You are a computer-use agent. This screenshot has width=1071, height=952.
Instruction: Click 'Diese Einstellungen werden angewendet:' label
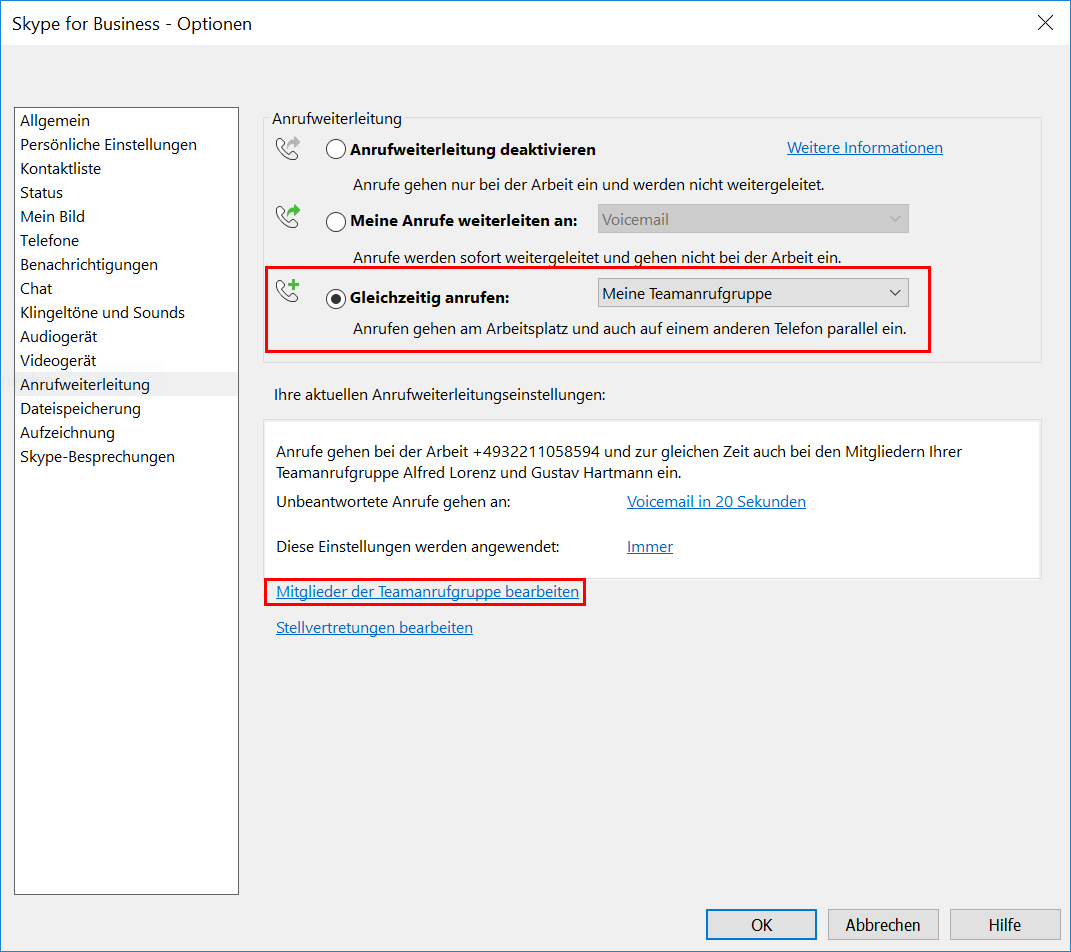(x=418, y=546)
